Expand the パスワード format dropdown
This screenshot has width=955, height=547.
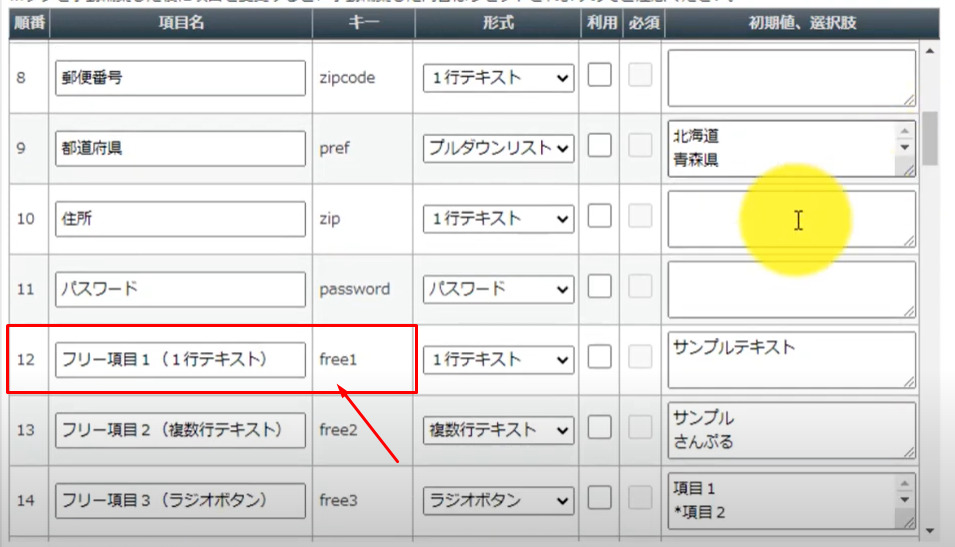[x=499, y=289]
